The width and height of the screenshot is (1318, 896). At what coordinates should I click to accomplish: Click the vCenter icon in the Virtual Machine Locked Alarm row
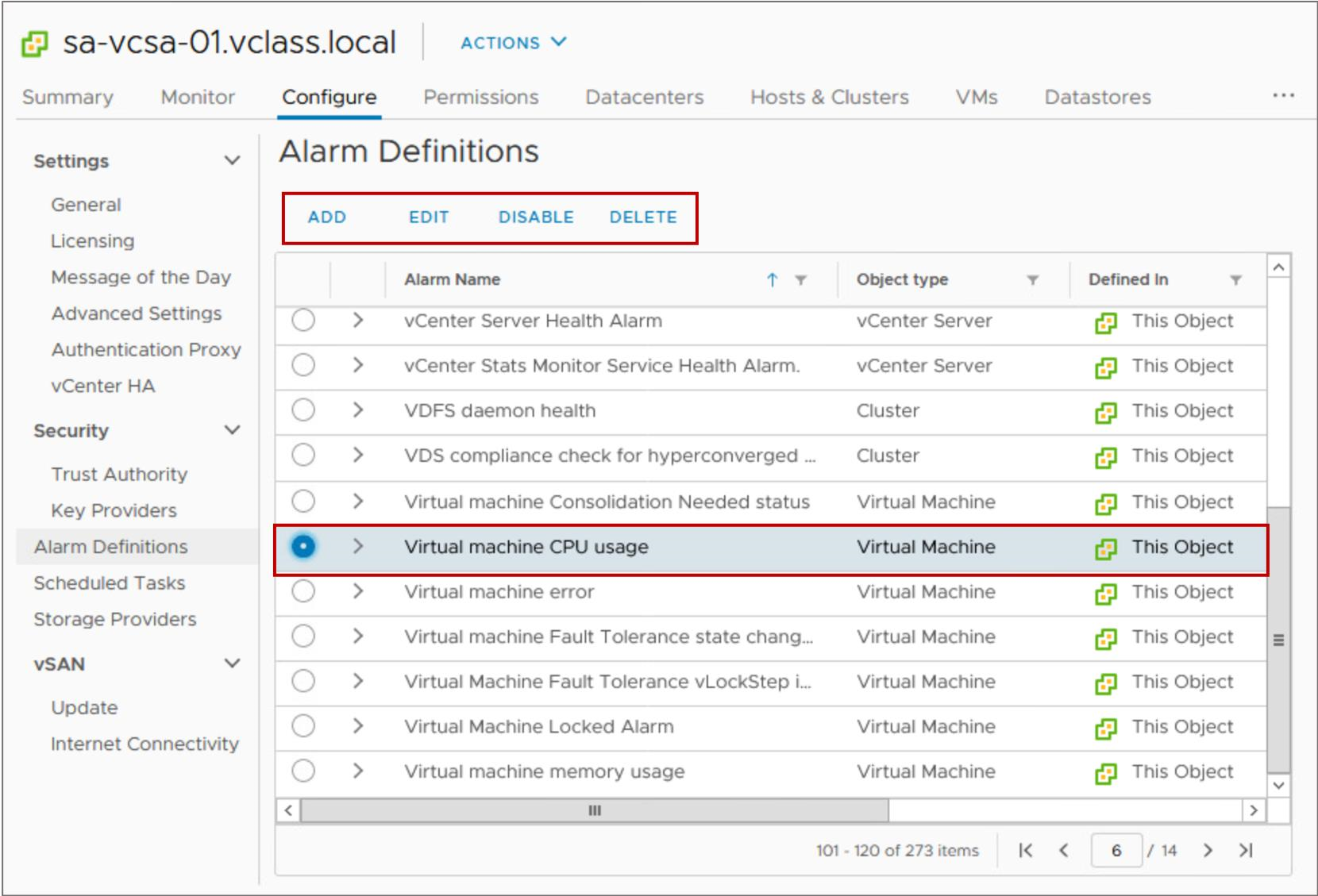point(1106,729)
